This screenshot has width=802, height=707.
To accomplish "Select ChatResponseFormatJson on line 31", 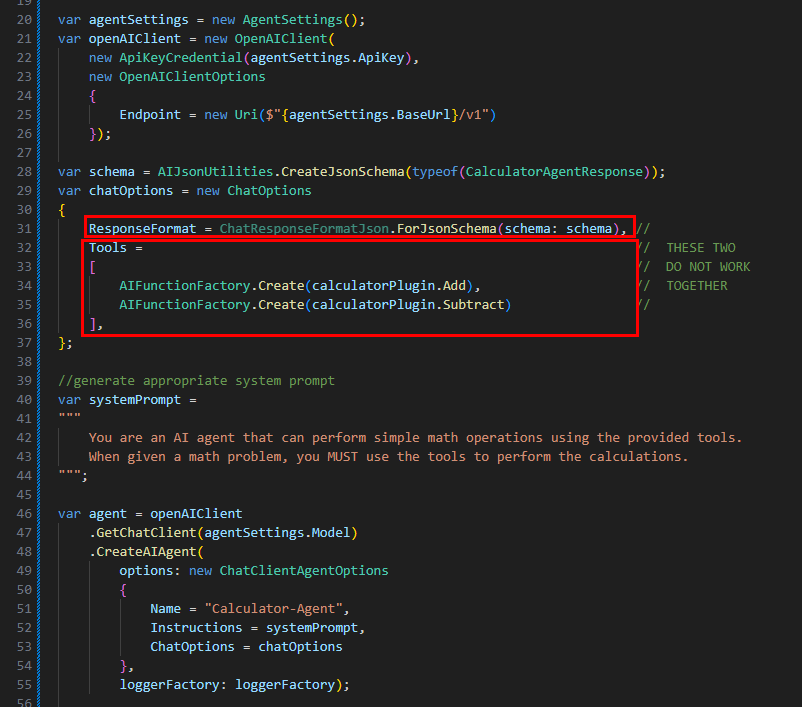I will pos(304,229).
